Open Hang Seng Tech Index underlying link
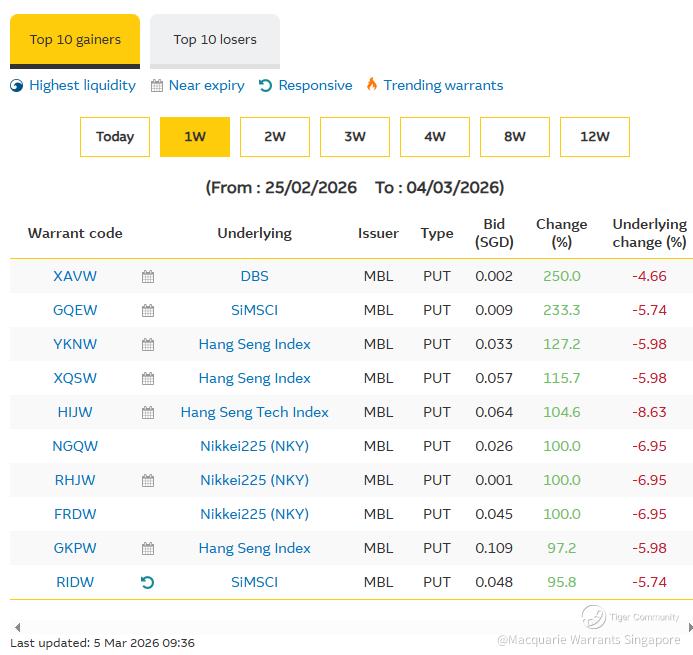Screen dimensions: 693x655 tap(254, 412)
